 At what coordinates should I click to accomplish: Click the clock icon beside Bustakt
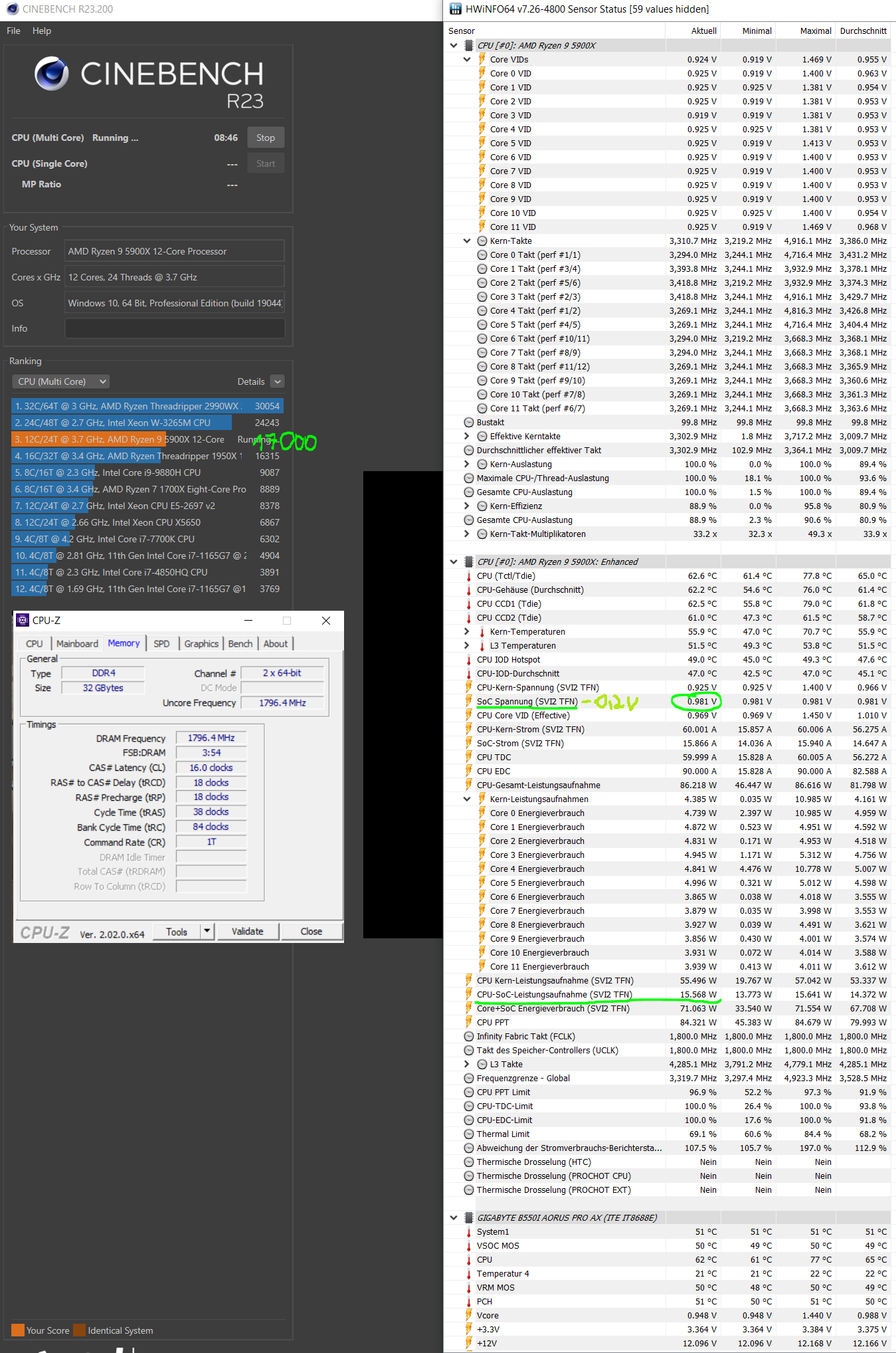[x=469, y=422]
